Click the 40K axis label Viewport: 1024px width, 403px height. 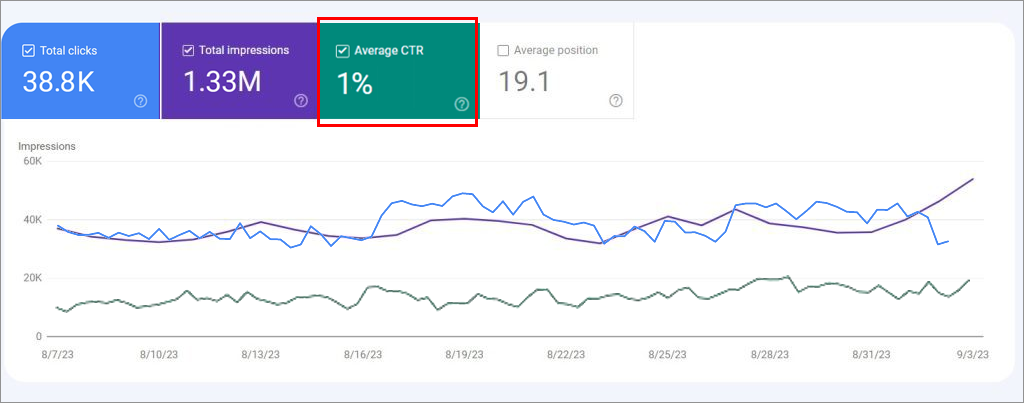tap(31, 220)
